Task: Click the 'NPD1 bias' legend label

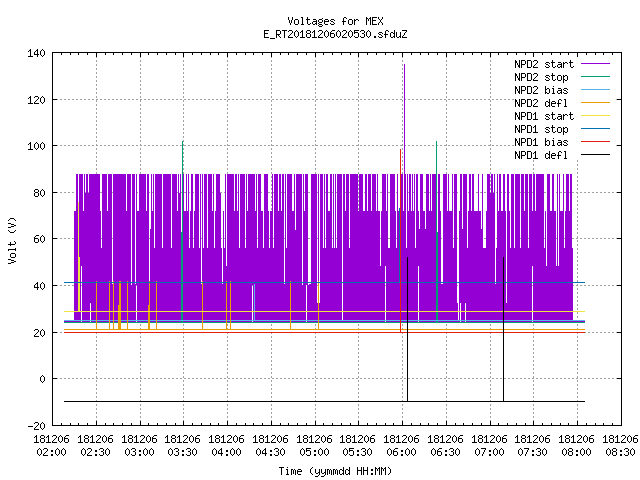Action: tap(541, 142)
